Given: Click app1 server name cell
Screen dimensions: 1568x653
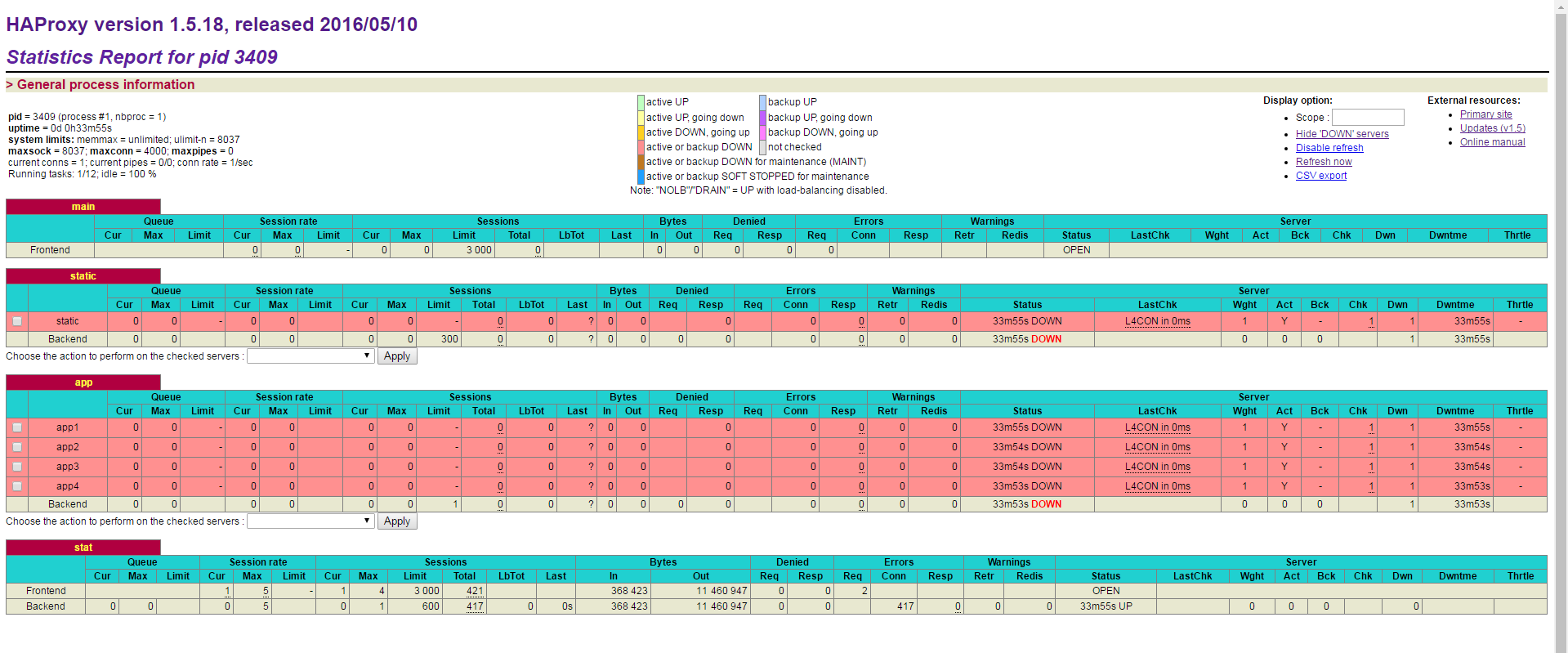Looking at the screenshot, I should pyautogui.click(x=68, y=427).
